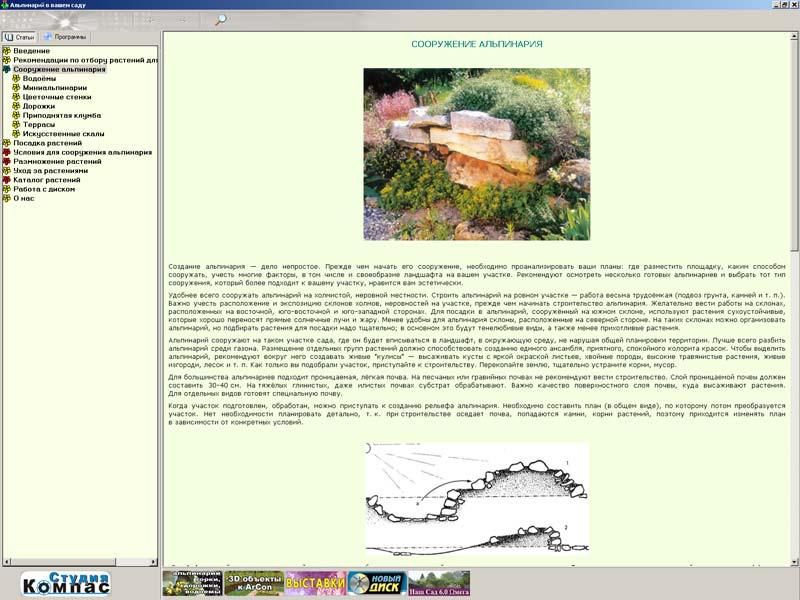Open the Искусственные скалы article

click(63, 133)
